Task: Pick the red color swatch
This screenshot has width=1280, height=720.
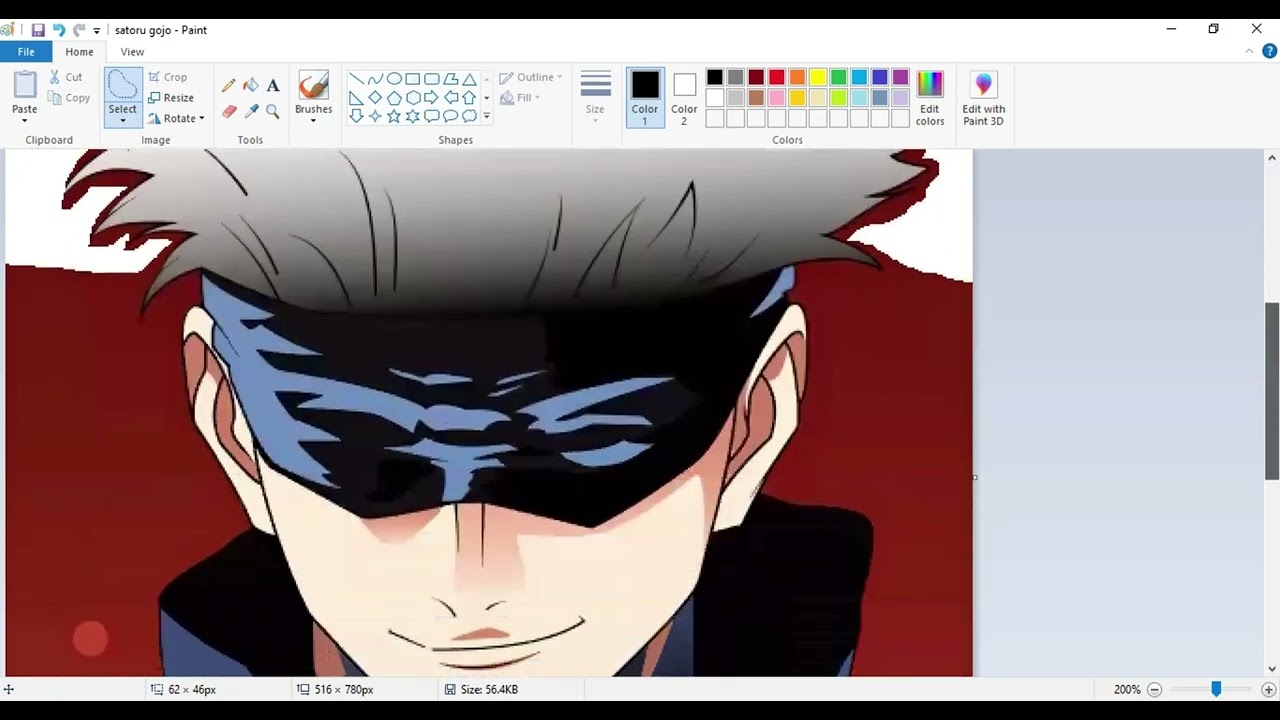Action: click(x=777, y=77)
